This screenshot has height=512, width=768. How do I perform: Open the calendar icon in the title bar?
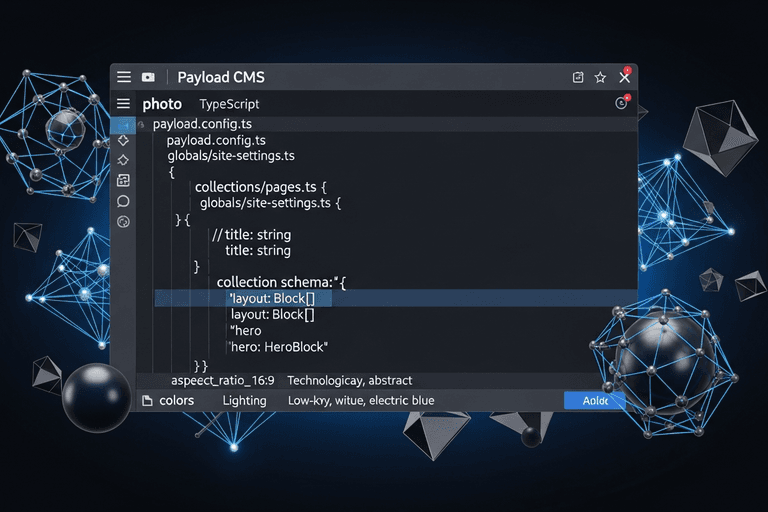pyautogui.click(x=578, y=77)
